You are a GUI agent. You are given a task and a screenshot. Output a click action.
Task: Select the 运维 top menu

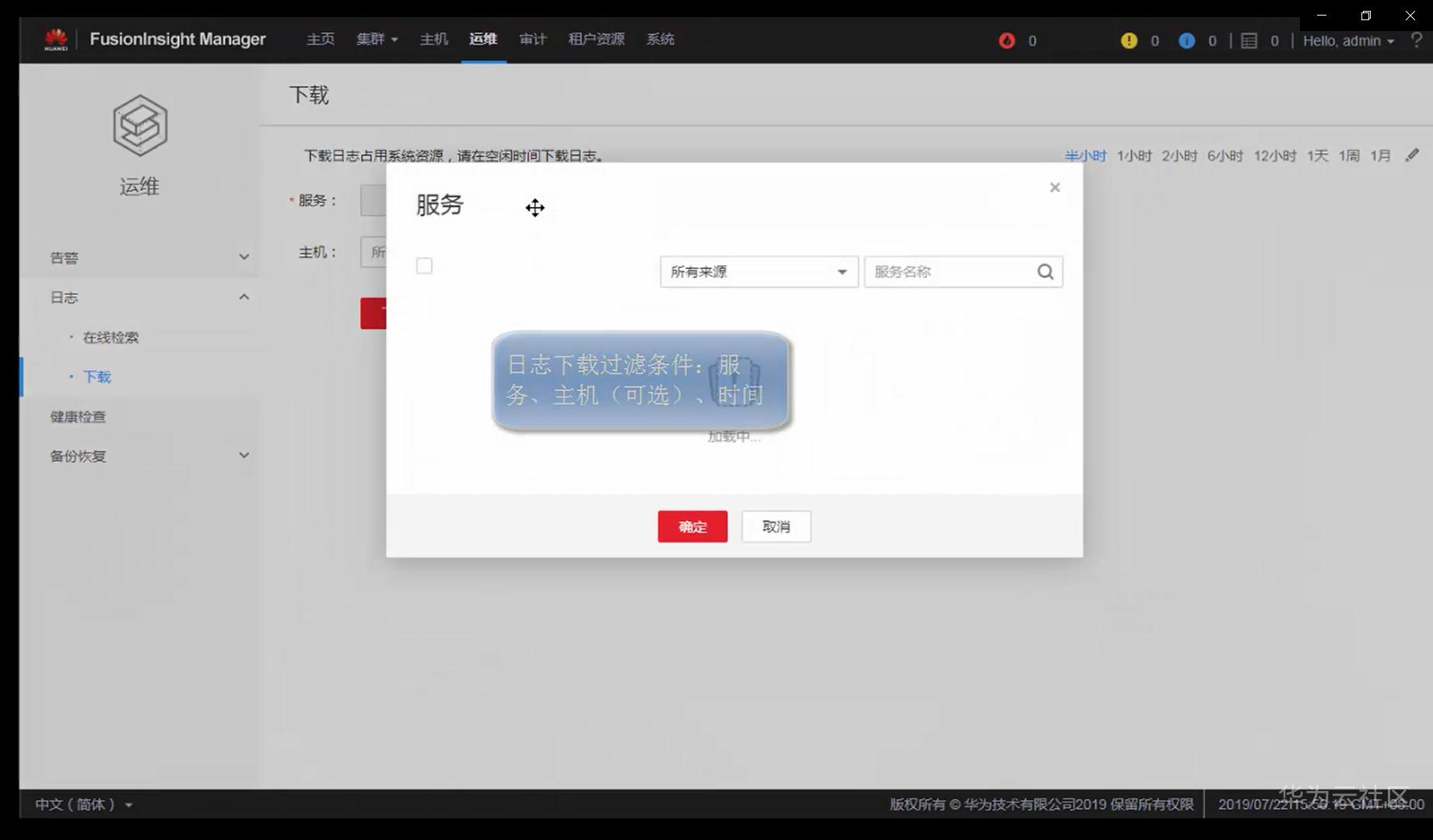point(483,40)
